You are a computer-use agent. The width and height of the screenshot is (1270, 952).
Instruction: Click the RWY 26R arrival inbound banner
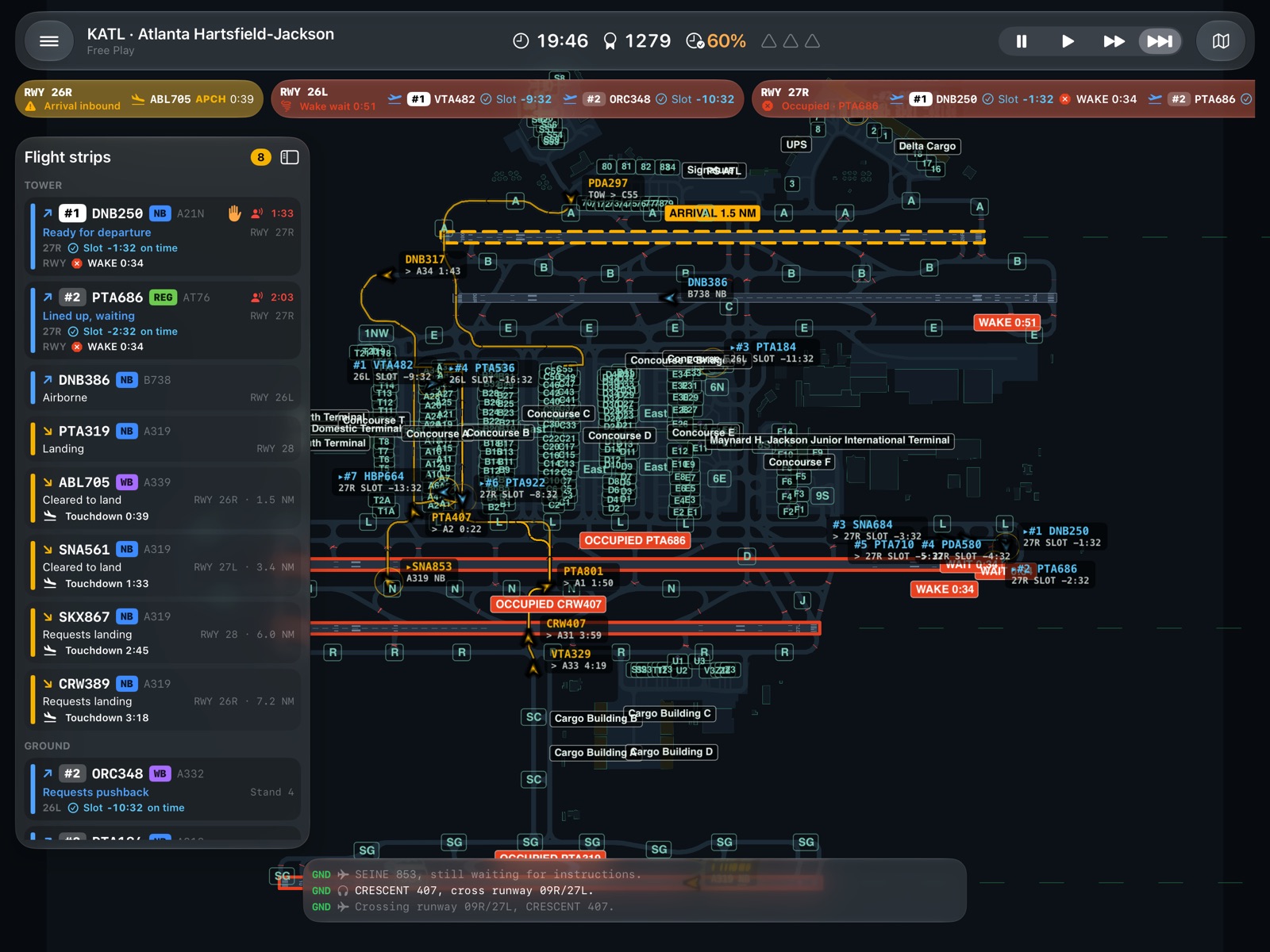[139, 98]
